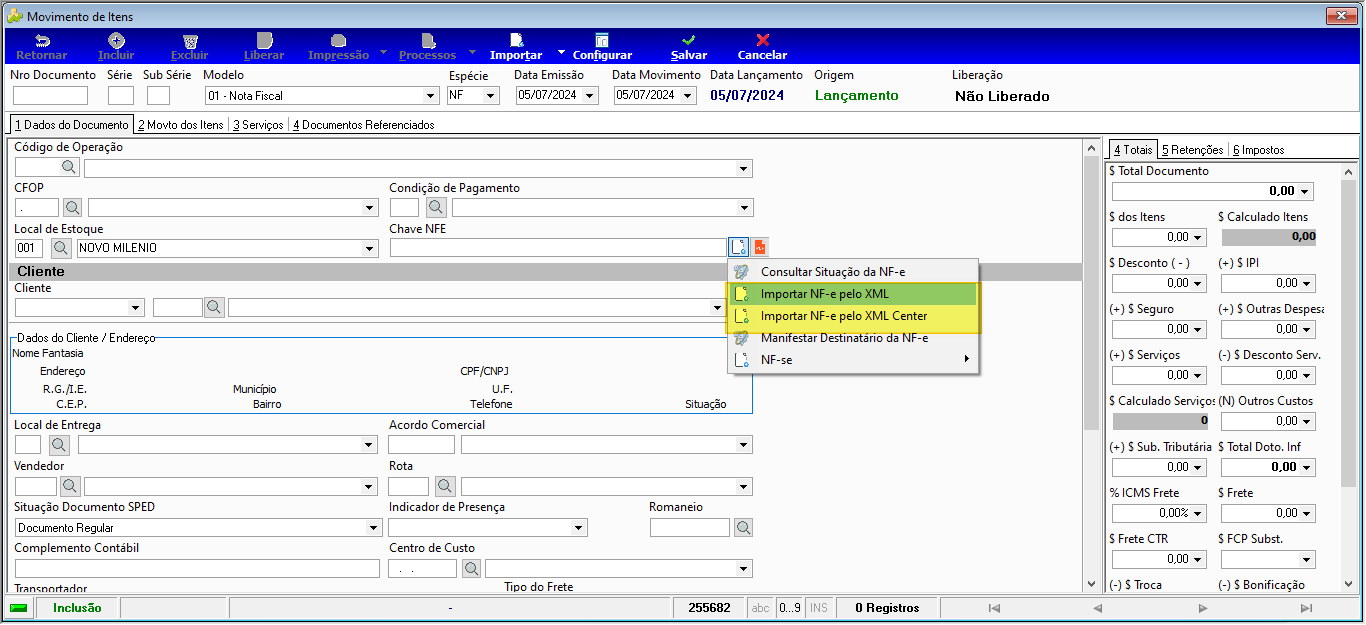Select Importar NF-e pelo XML Center
1366x625 pixels.
853,316
